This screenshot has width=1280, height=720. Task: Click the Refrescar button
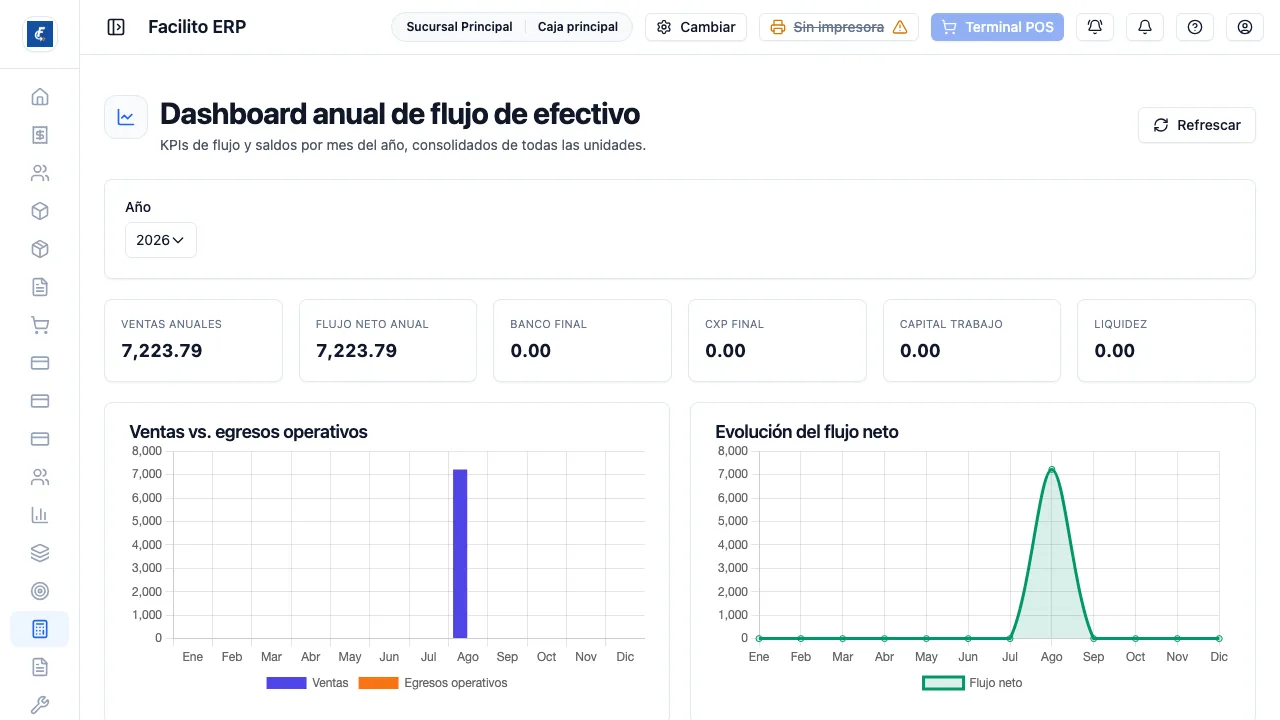click(1197, 125)
